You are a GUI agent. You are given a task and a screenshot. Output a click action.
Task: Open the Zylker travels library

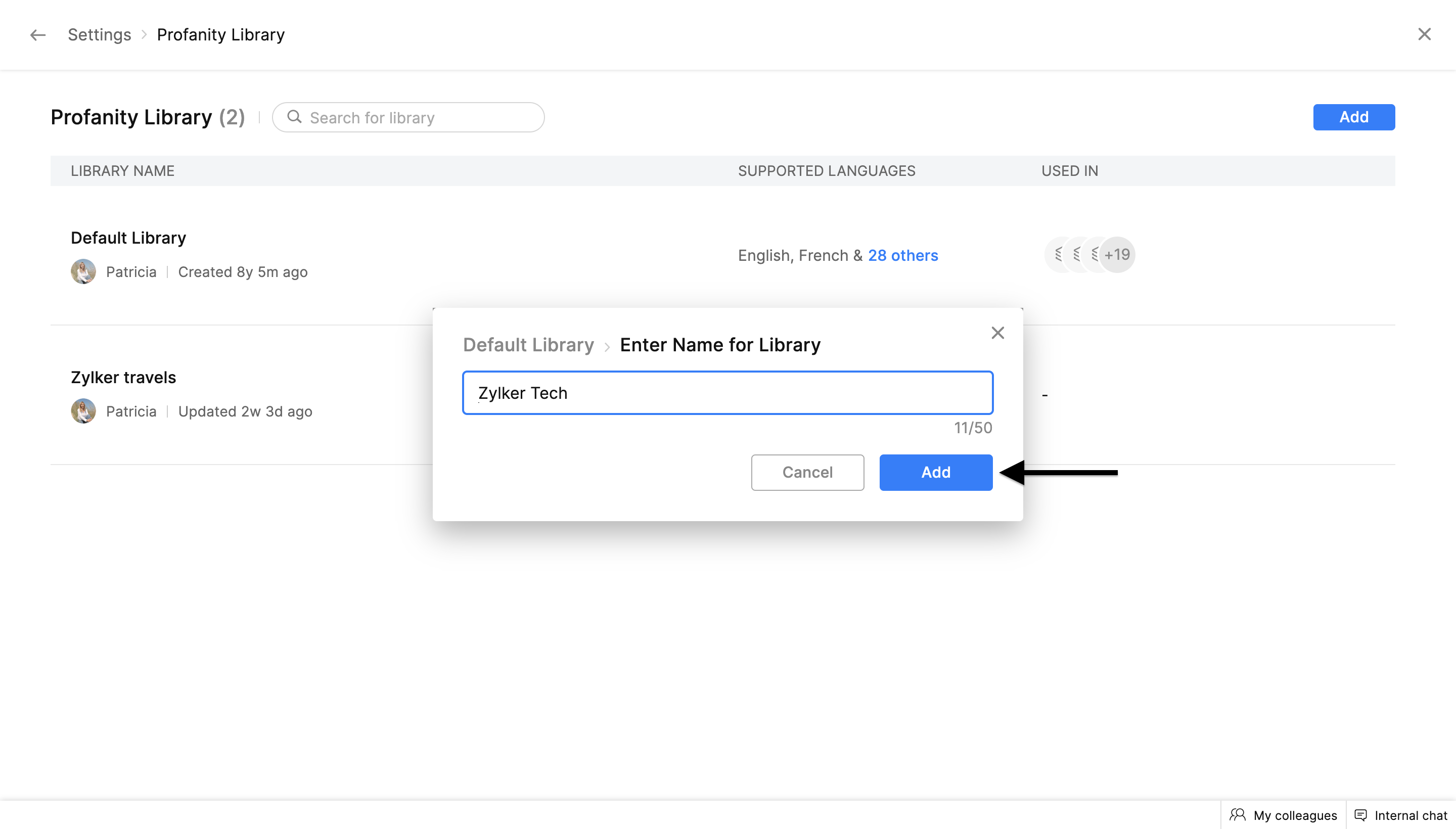coord(123,377)
